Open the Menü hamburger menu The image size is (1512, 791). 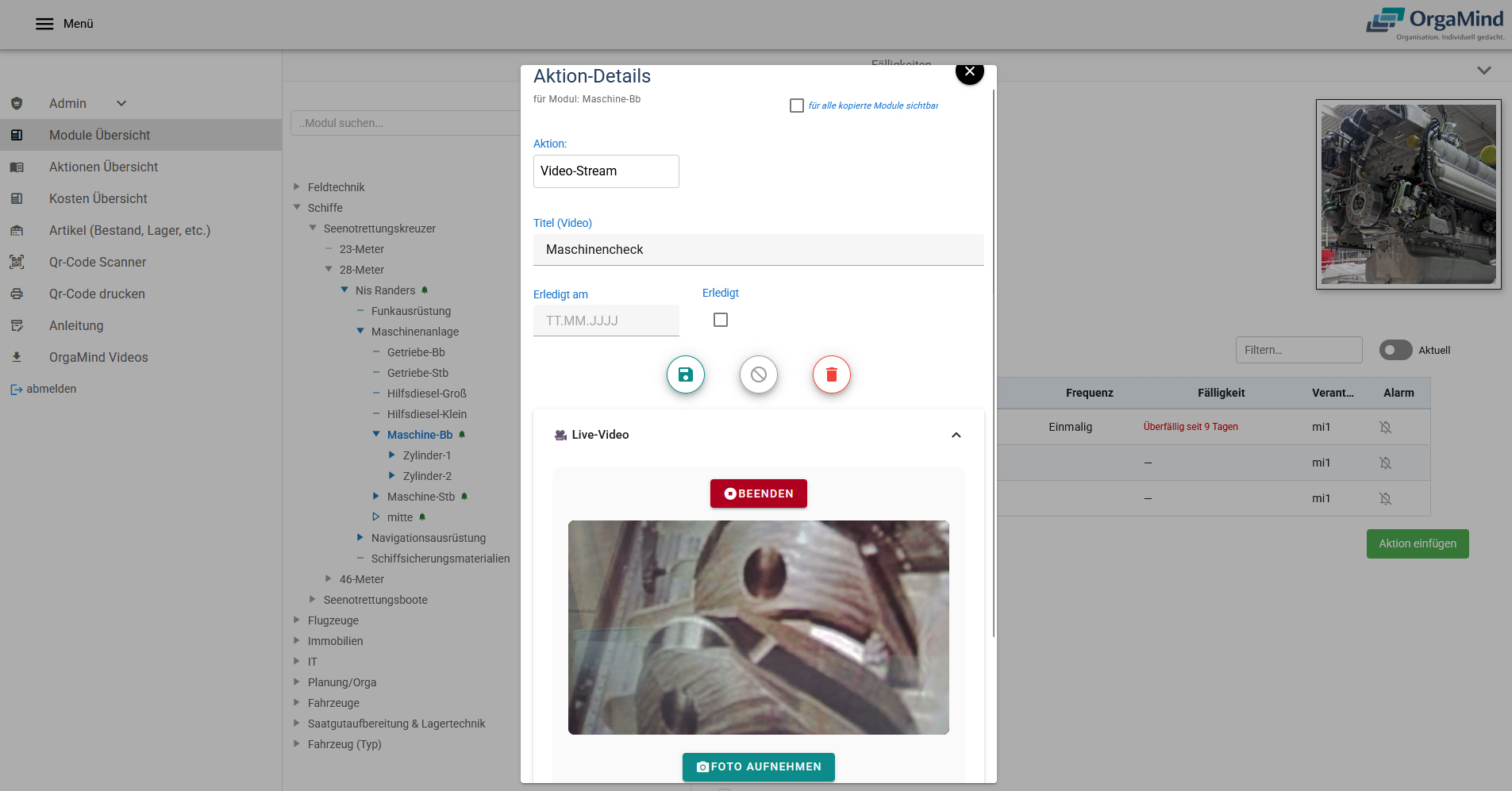44,23
